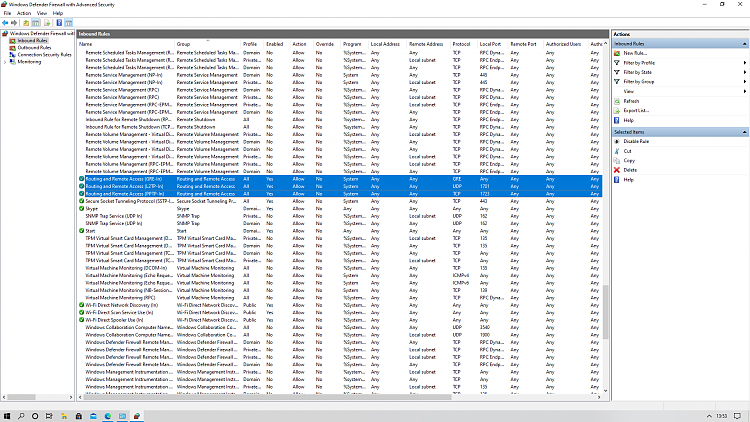Sort by the Protocol column header
The image size is (750, 422).
coord(463,44)
